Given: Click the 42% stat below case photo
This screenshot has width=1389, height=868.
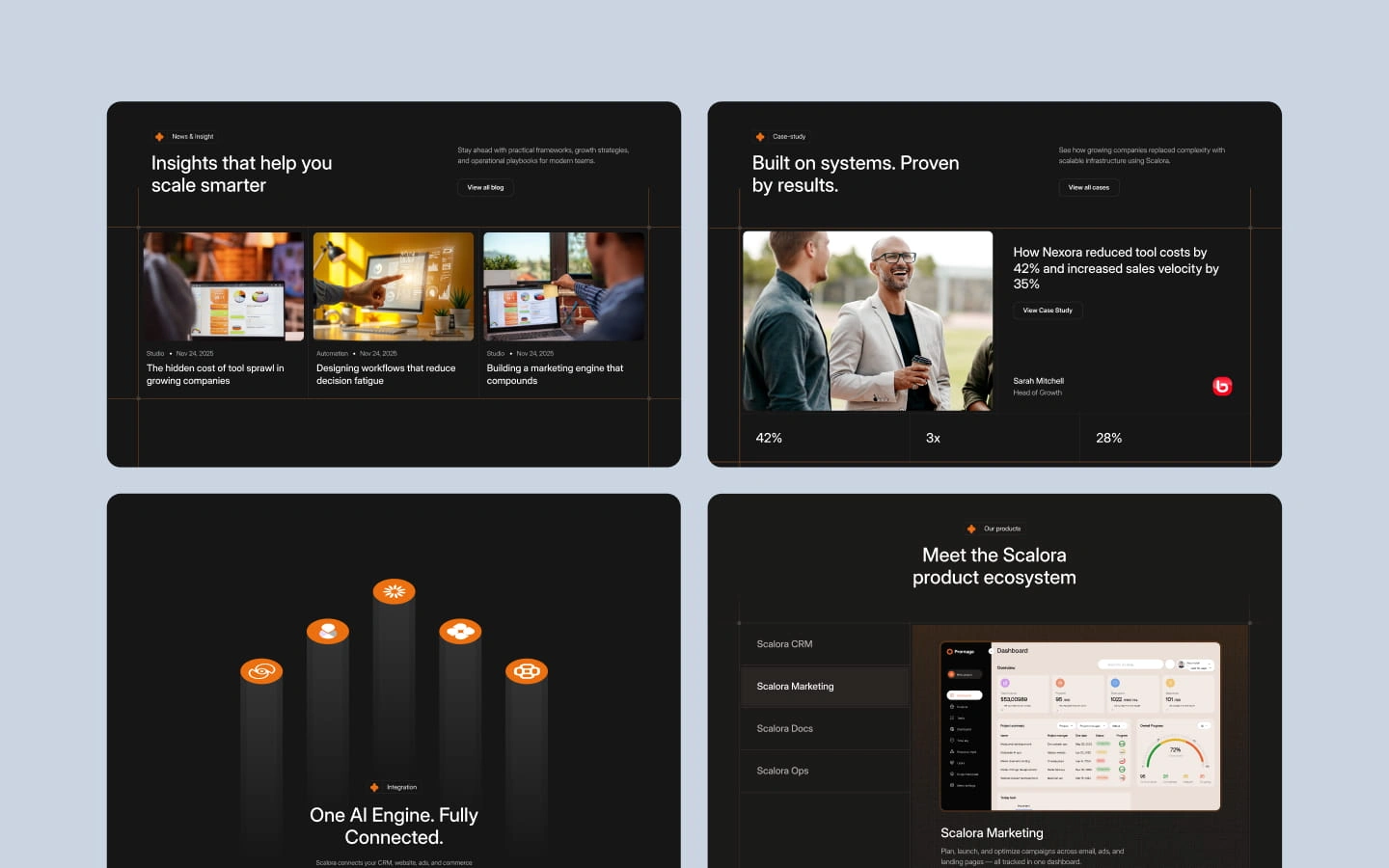Looking at the screenshot, I should click(769, 438).
